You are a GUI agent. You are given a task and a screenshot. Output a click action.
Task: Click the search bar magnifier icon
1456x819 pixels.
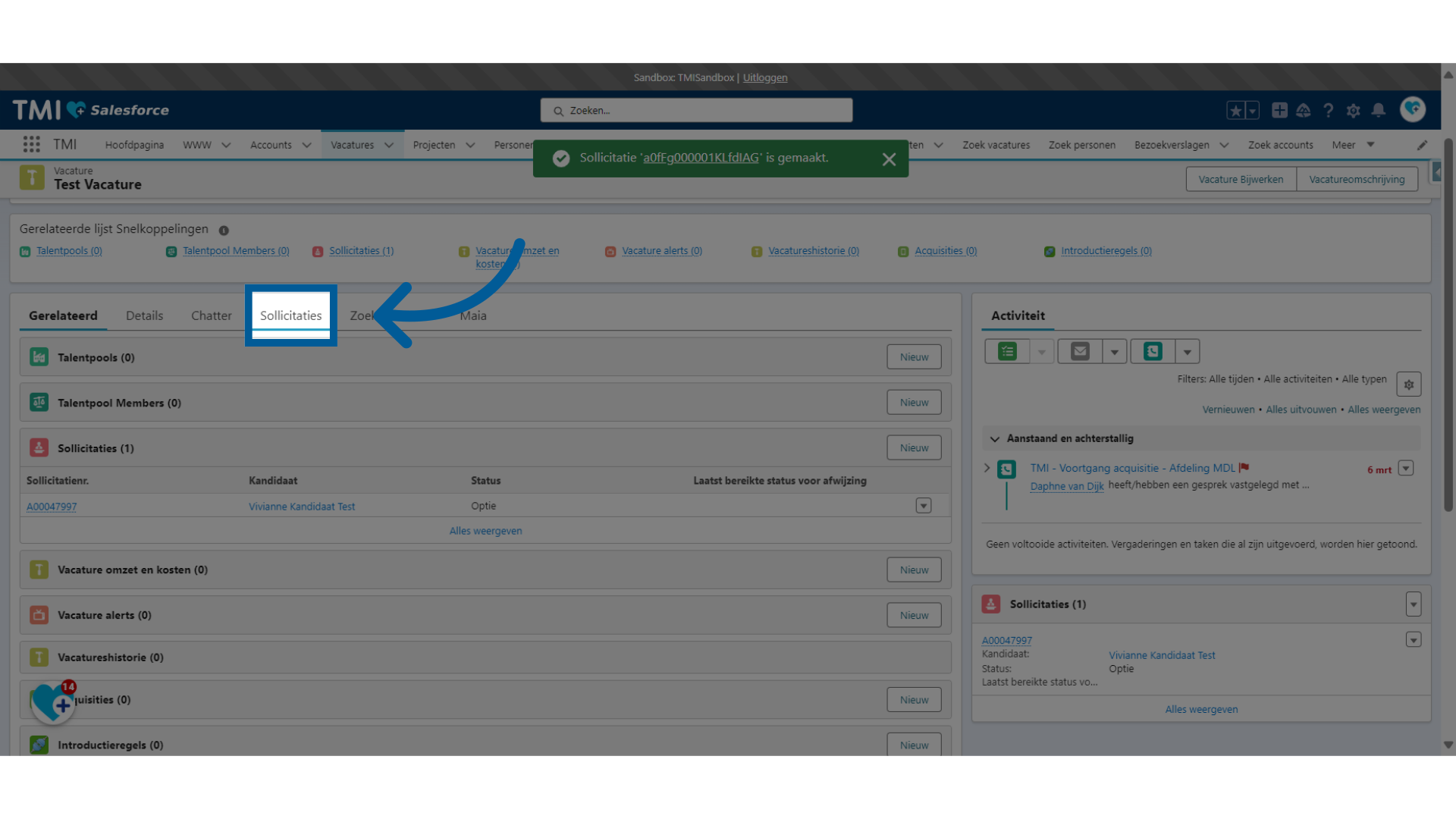point(558,110)
